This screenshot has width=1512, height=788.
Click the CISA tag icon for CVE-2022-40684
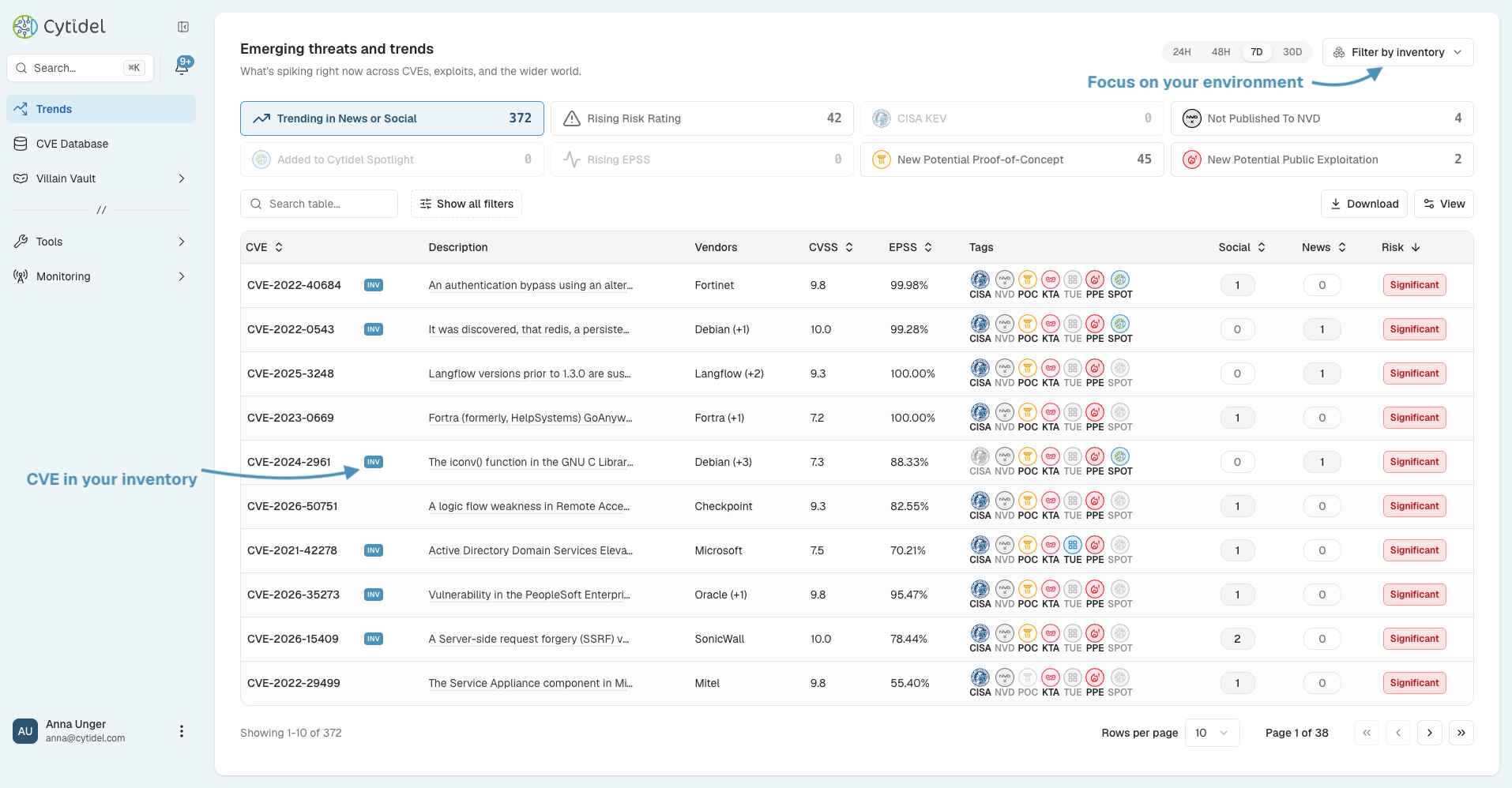[980, 280]
